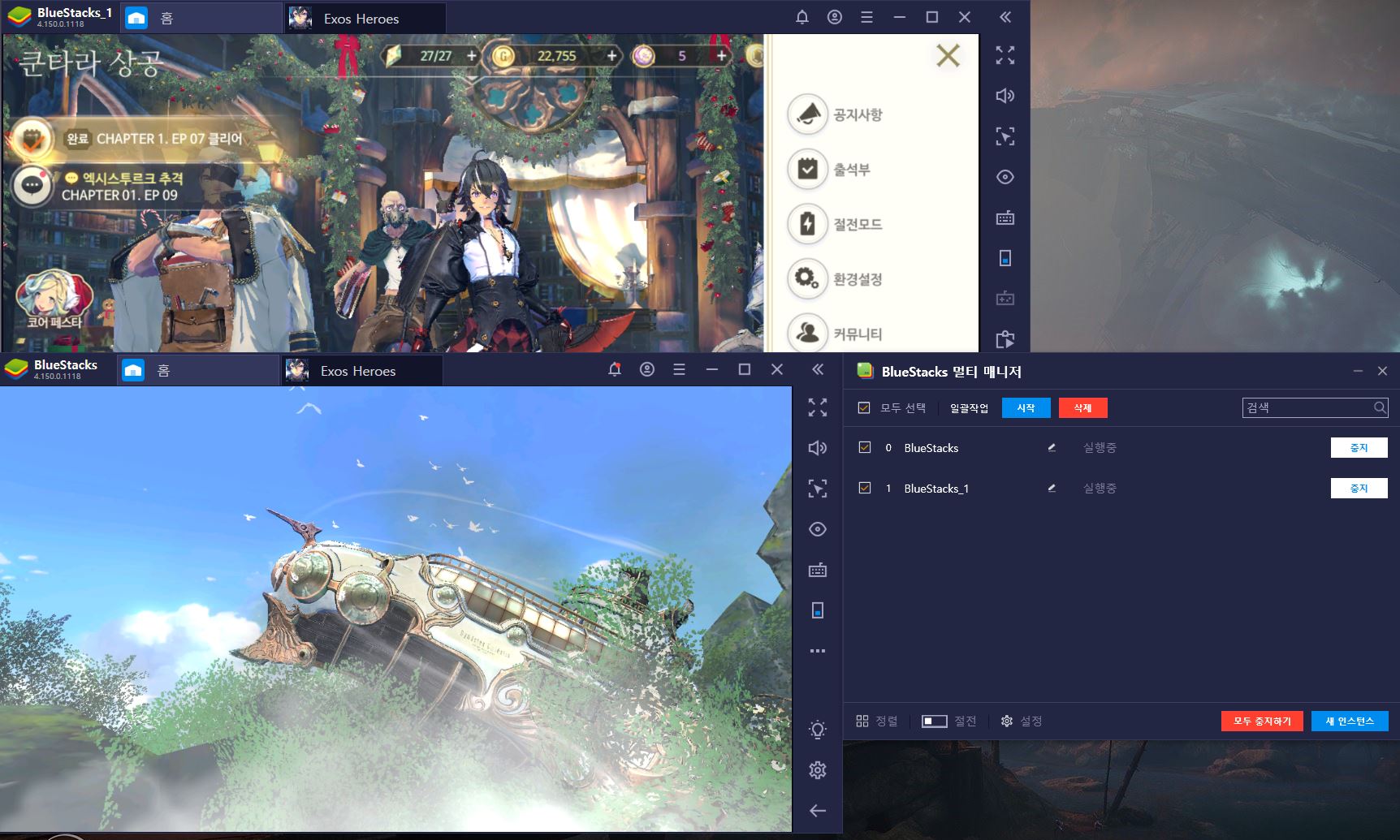Click 모두 중지하기 stop all button

coord(1262,721)
